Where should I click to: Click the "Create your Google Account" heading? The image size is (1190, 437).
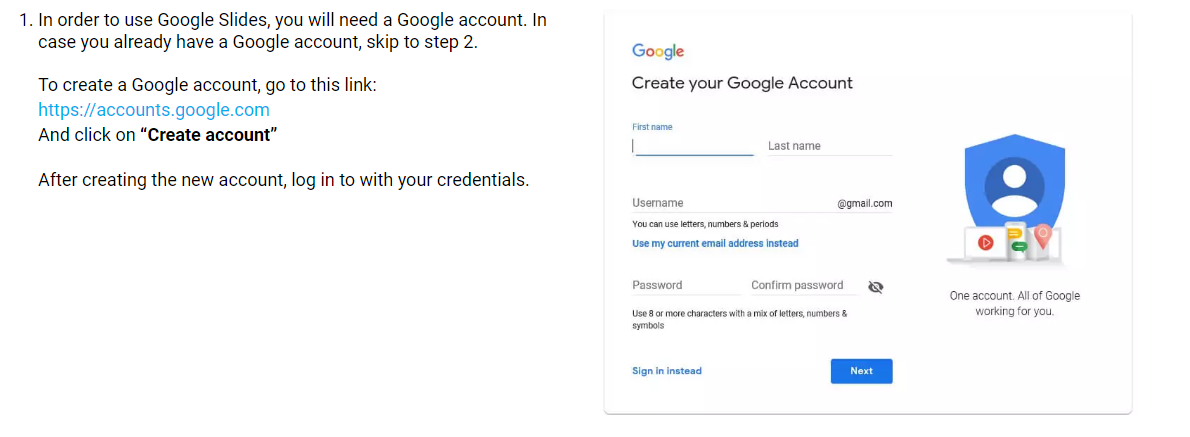pyautogui.click(x=742, y=83)
